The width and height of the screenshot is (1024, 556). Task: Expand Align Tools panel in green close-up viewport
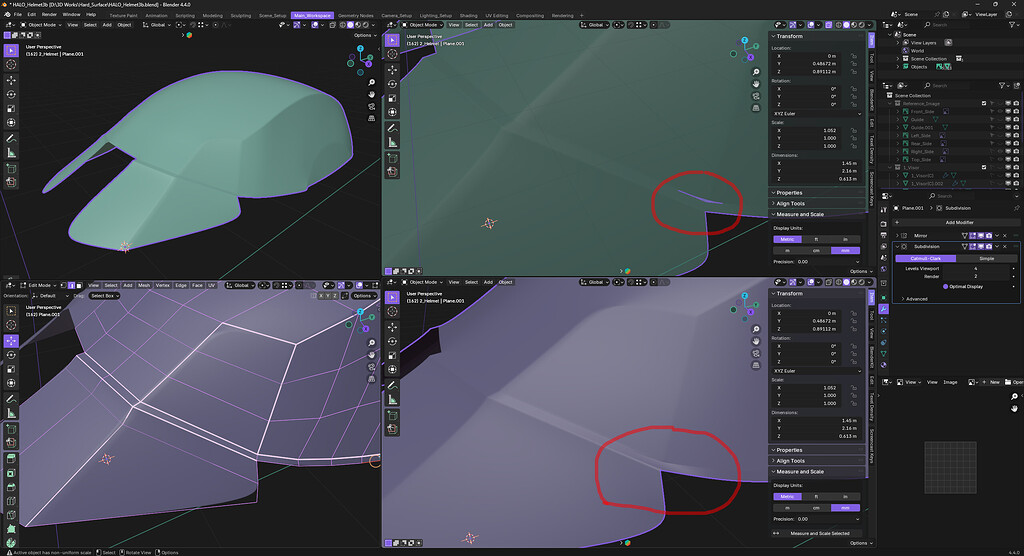pos(790,204)
